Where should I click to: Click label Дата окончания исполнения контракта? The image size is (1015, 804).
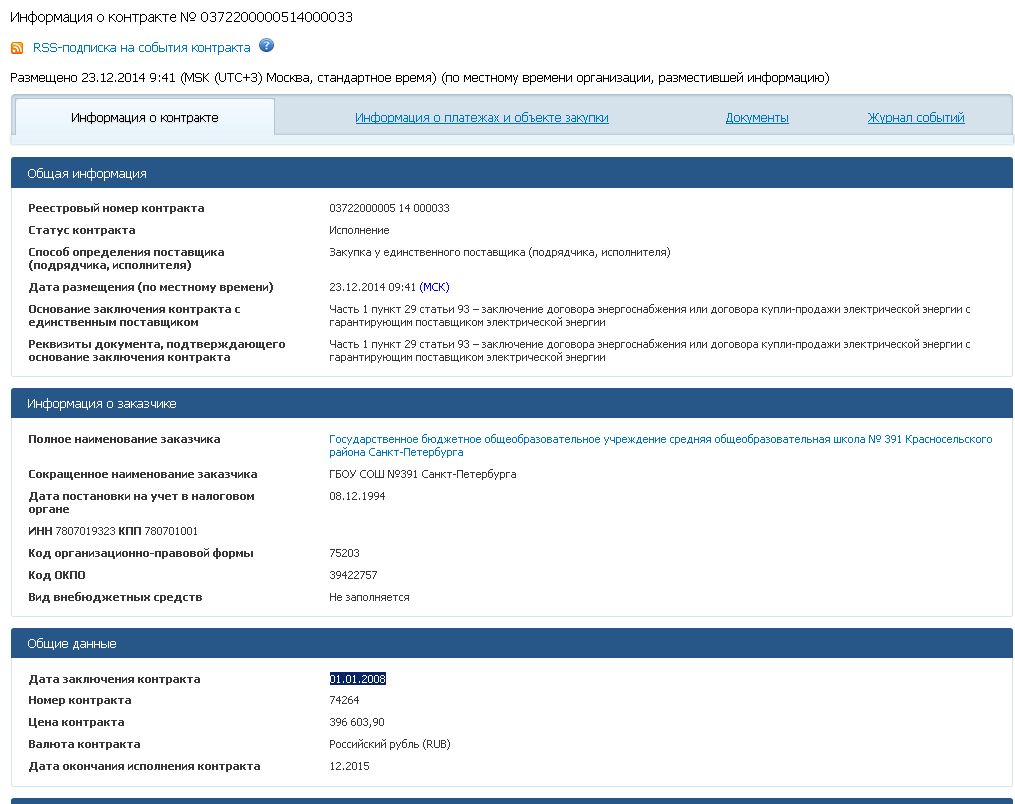coord(144,766)
